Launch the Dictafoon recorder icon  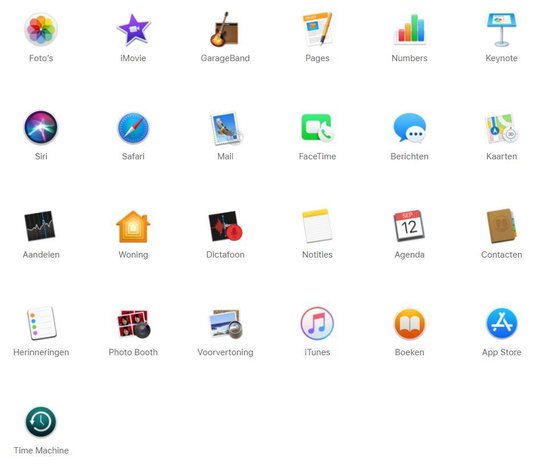225,226
